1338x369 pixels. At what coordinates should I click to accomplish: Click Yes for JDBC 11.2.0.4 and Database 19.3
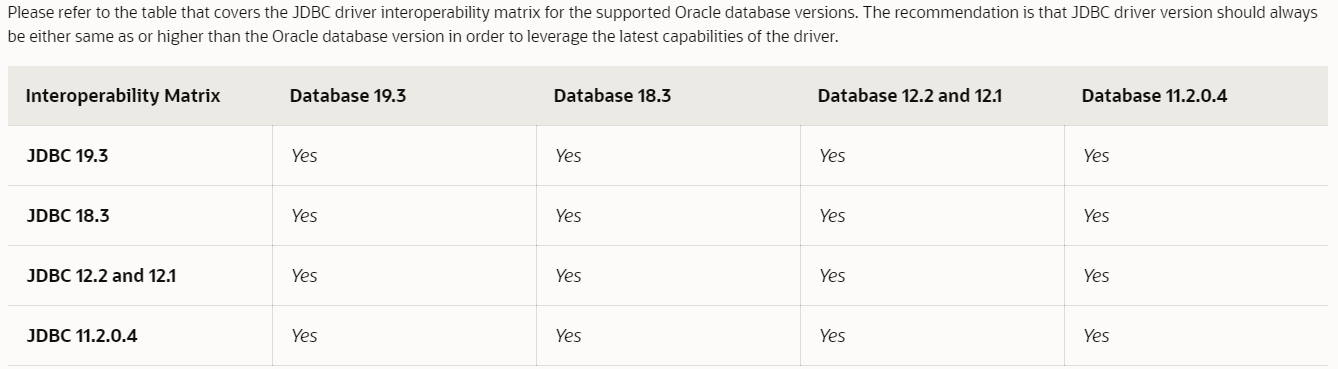tap(304, 336)
